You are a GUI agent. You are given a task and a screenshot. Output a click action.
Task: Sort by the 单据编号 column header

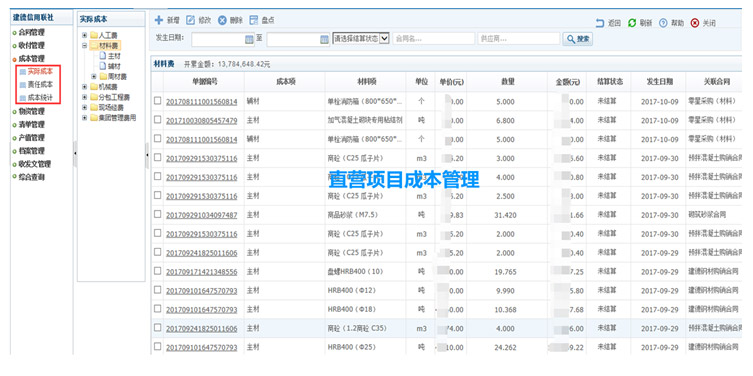[204, 82]
